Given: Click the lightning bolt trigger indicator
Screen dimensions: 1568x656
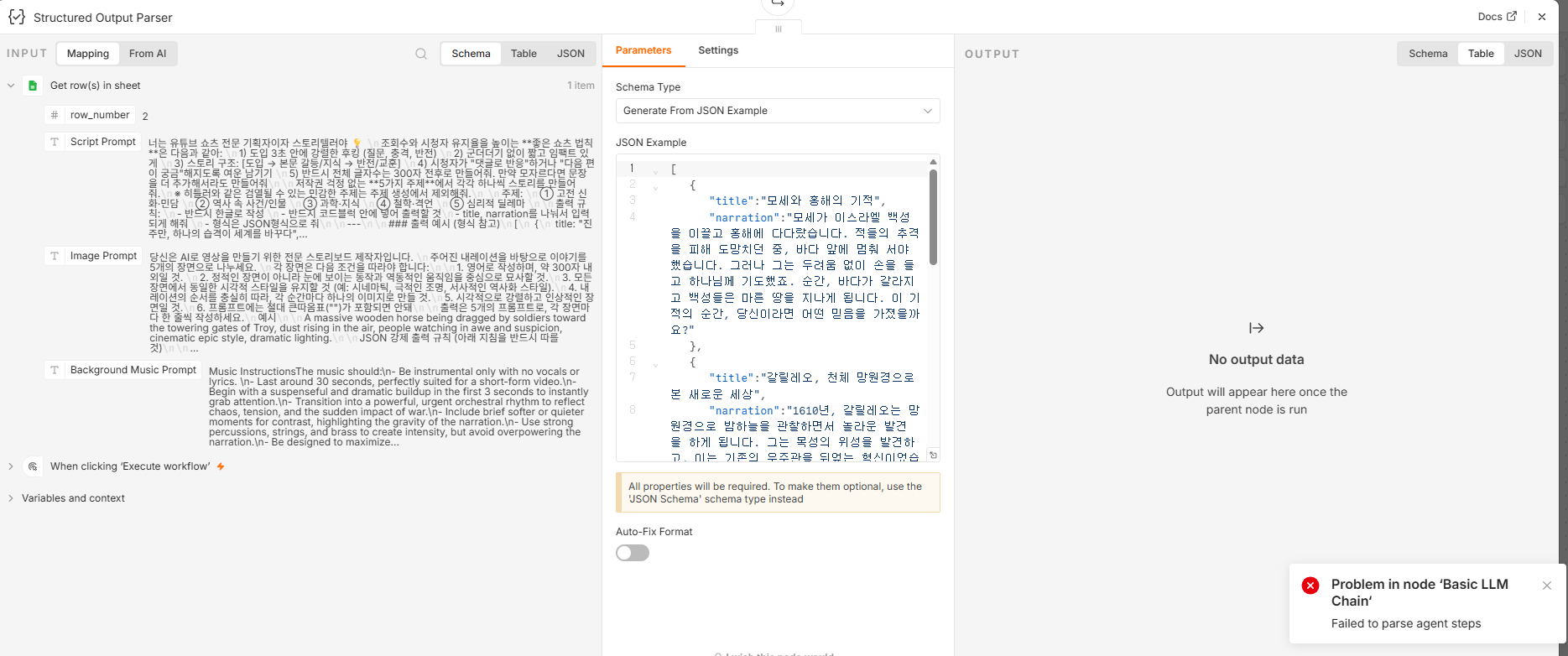Looking at the screenshot, I should point(221,466).
